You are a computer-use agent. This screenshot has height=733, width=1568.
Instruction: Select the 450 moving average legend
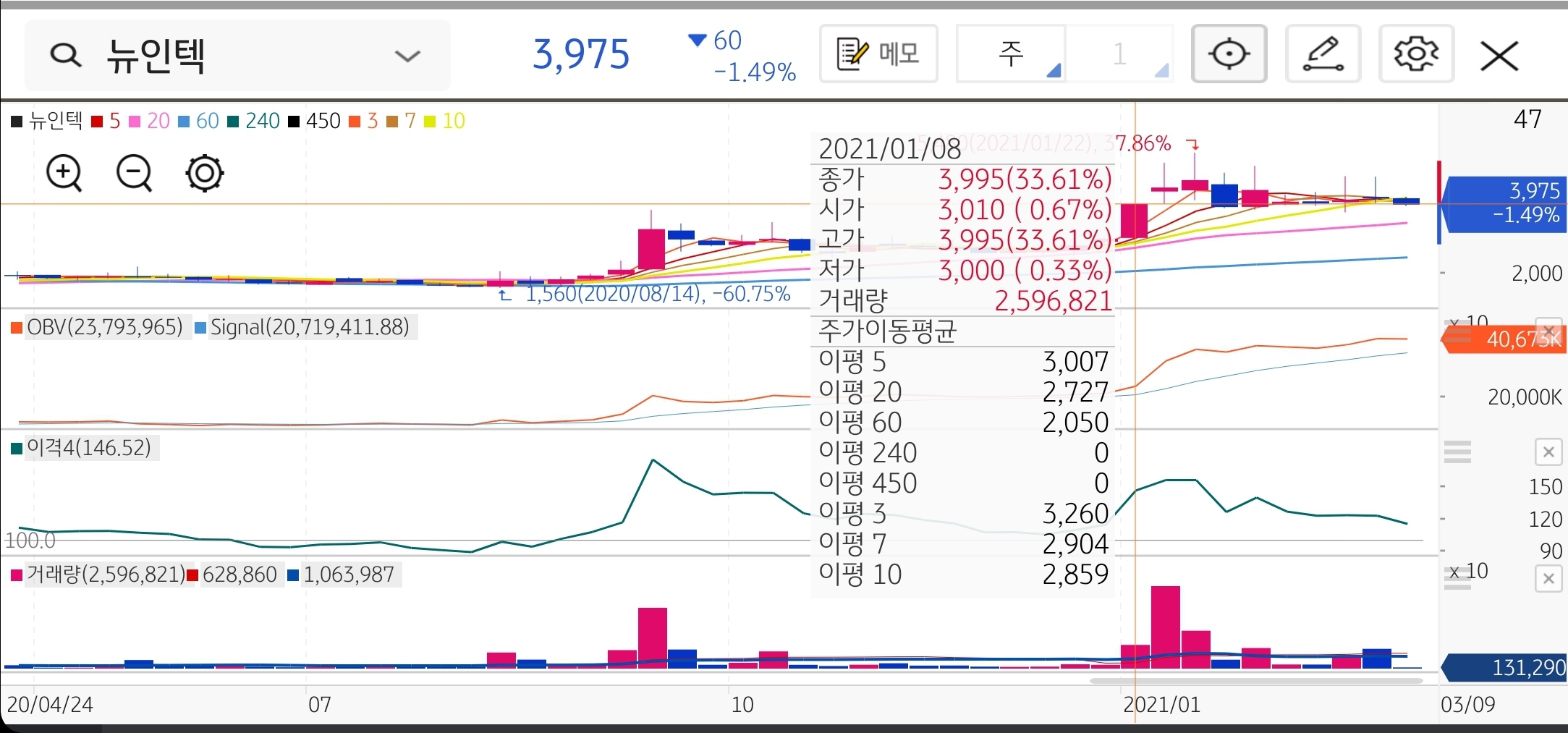[314, 121]
